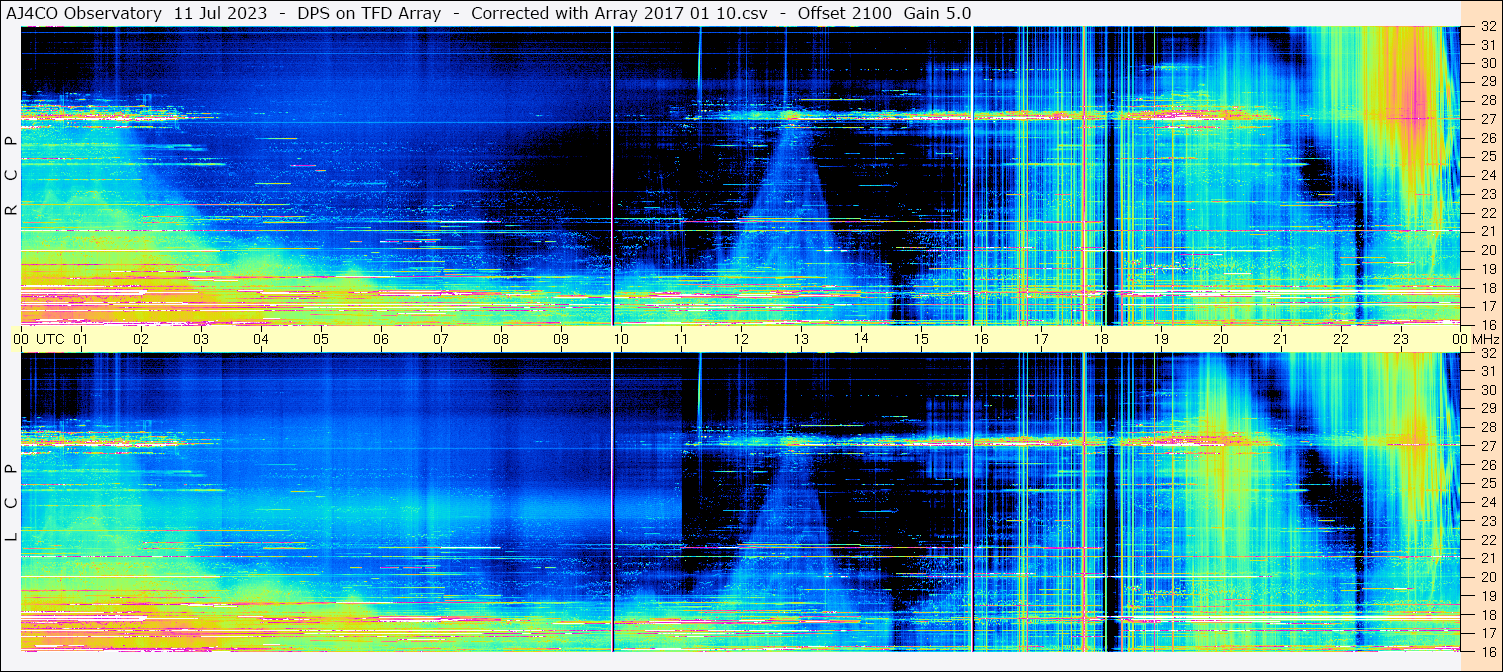The width and height of the screenshot is (1503, 672).
Task: Select the 09 hour mark on UTC axis
Action: (x=561, y=339)
